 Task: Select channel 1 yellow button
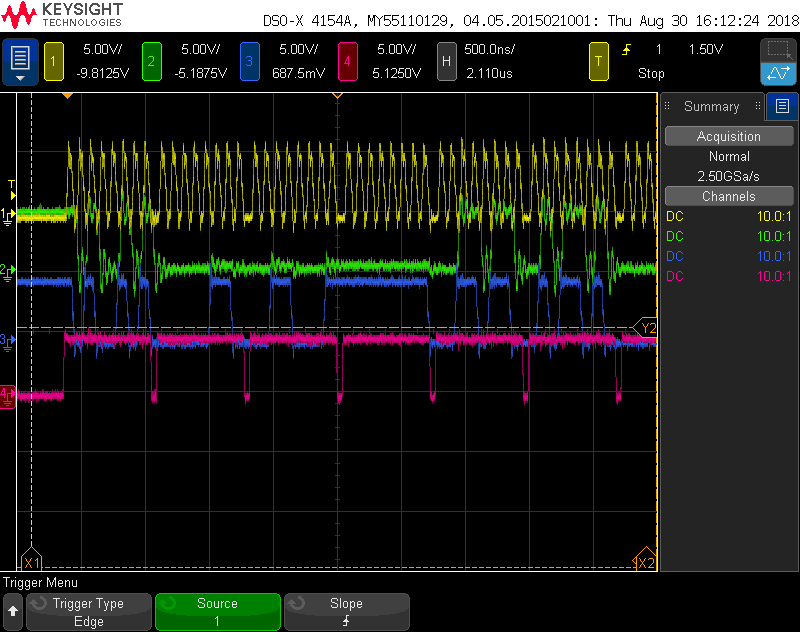pyautogui.click(x=54, y=61)
